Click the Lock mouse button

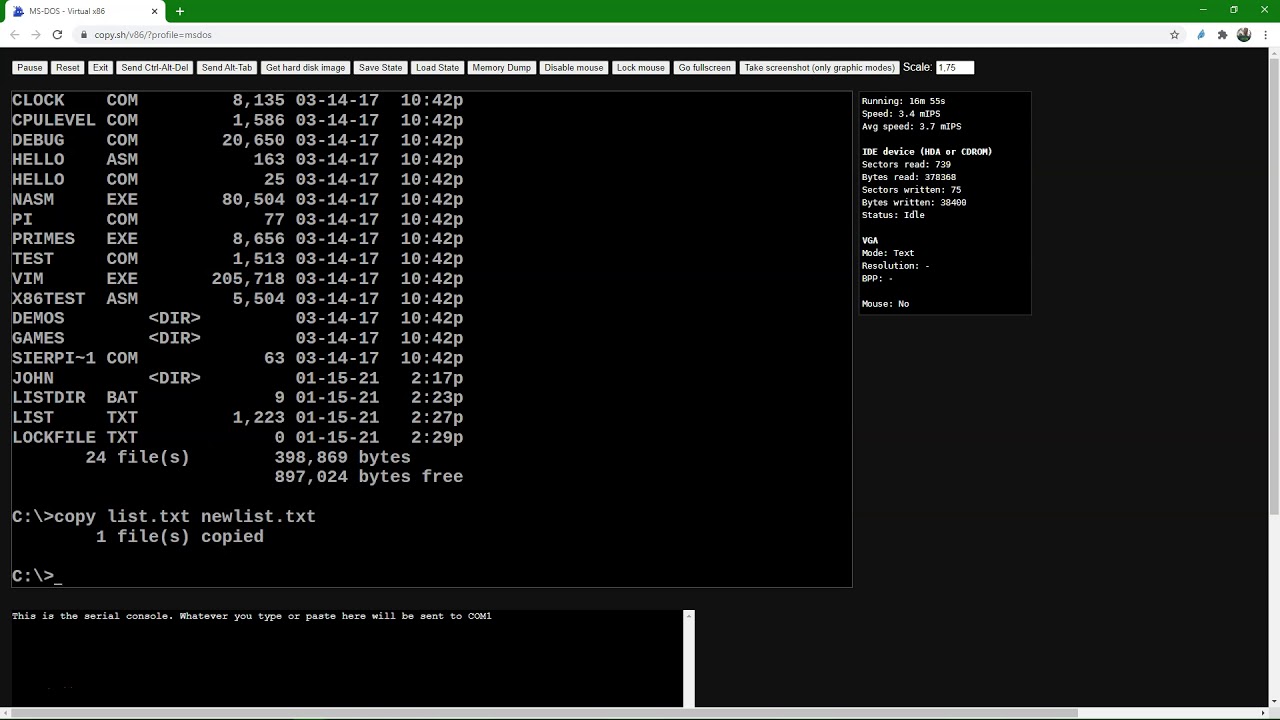click(641, 67)
